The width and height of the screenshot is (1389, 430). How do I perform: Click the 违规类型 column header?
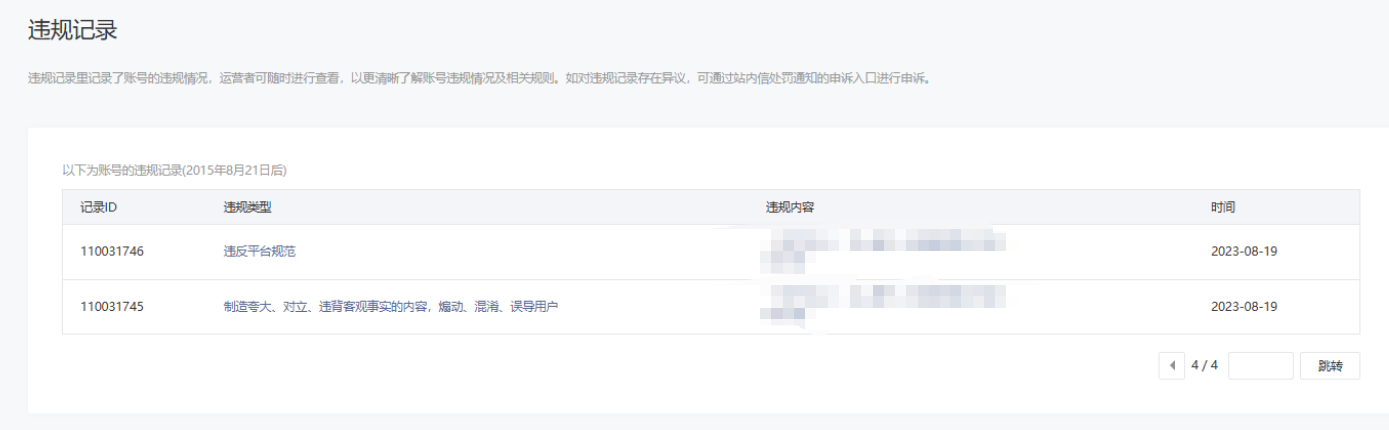pos(247,208)
